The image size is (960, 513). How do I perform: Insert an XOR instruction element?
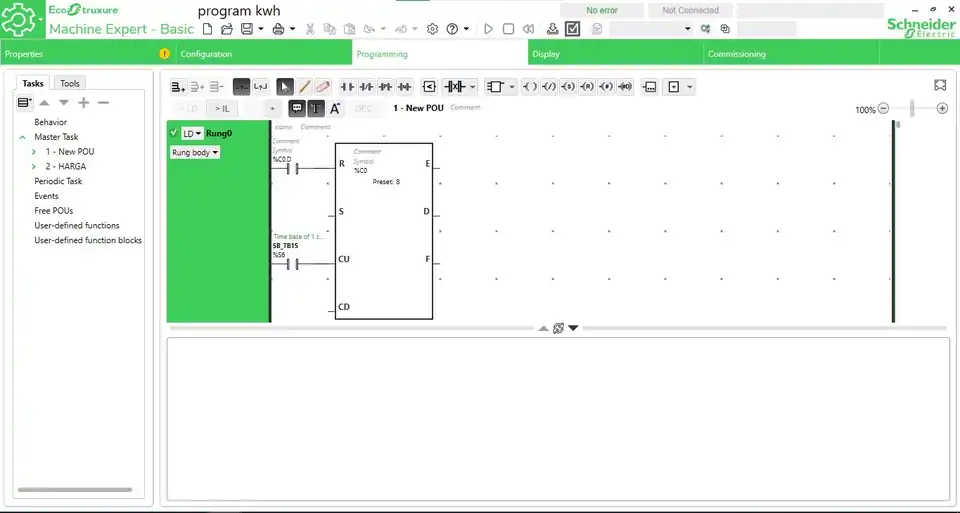(x=455, y=87)
